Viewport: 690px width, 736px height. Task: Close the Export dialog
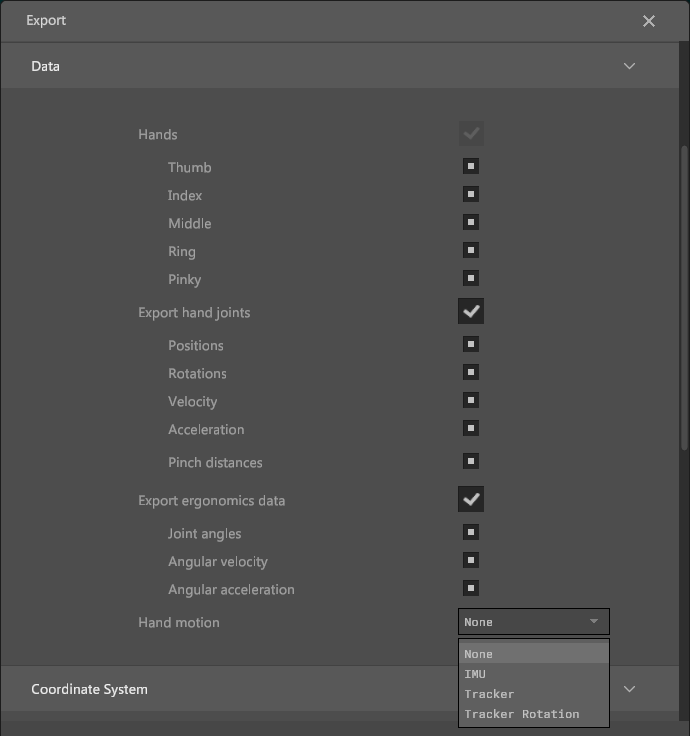pos(649,21)
